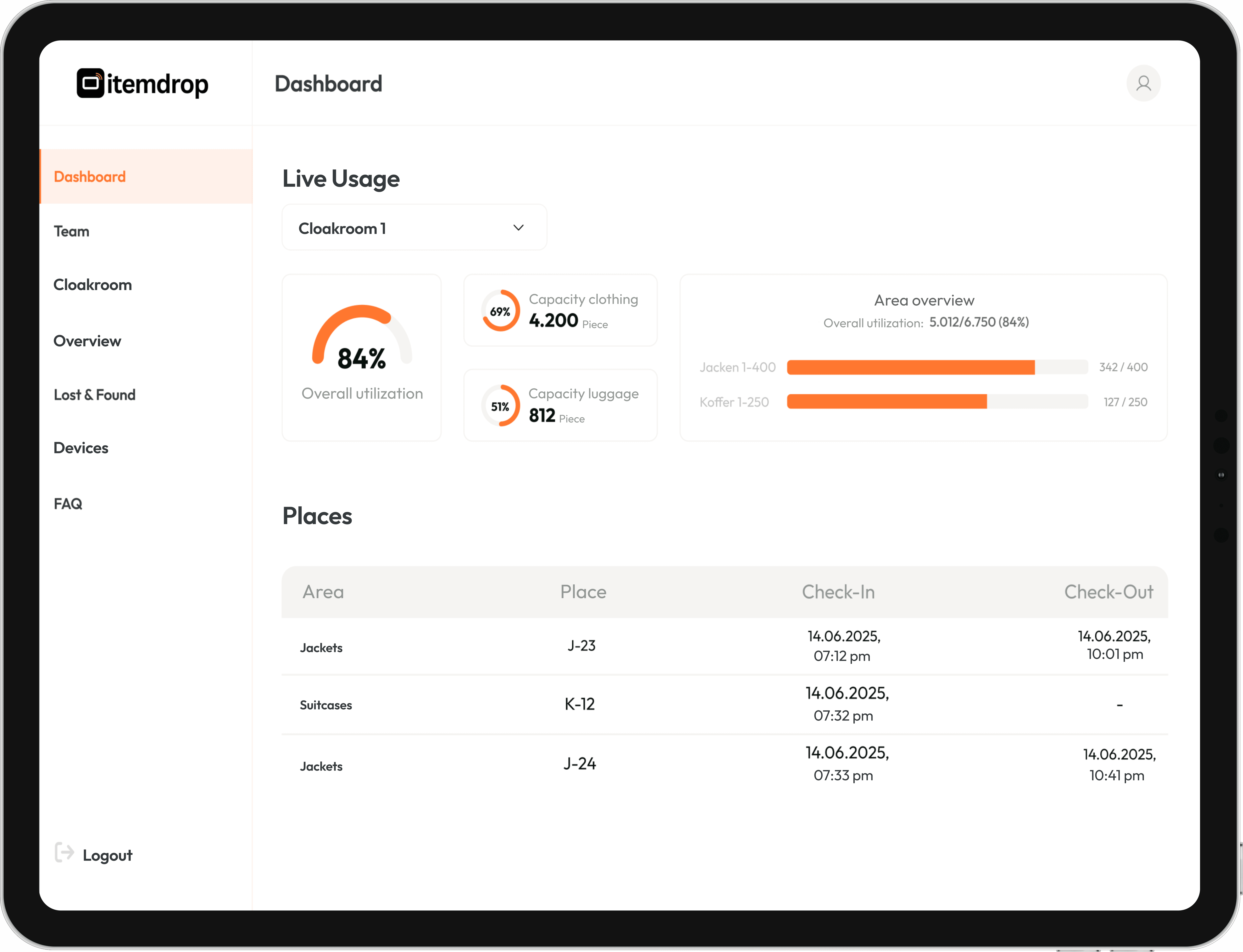1243x952 pixels.
Task: Open the Devices page
Action: (x=81, y=448)
